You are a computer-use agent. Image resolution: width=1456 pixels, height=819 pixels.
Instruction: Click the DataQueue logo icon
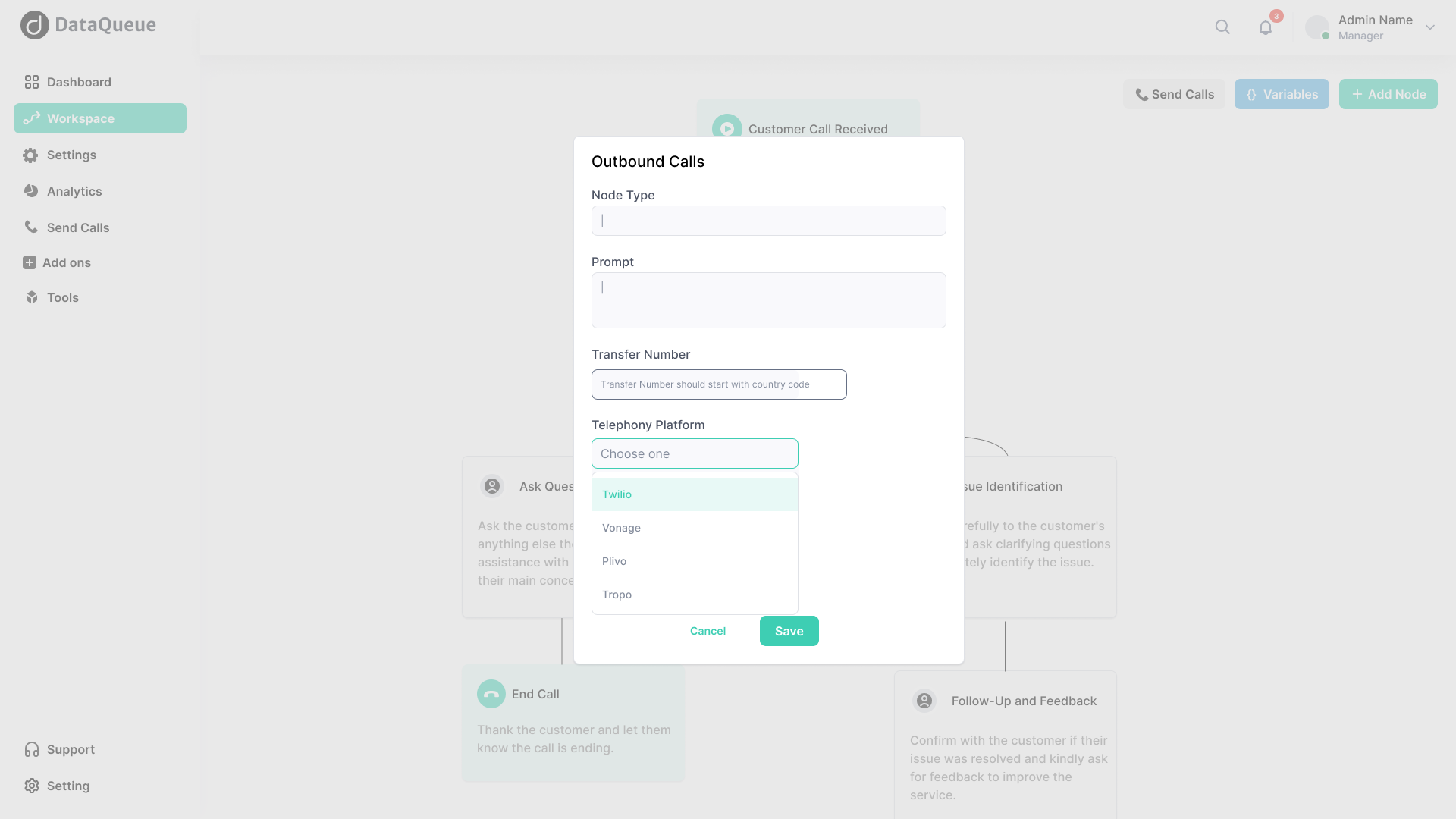coord(35,25)
